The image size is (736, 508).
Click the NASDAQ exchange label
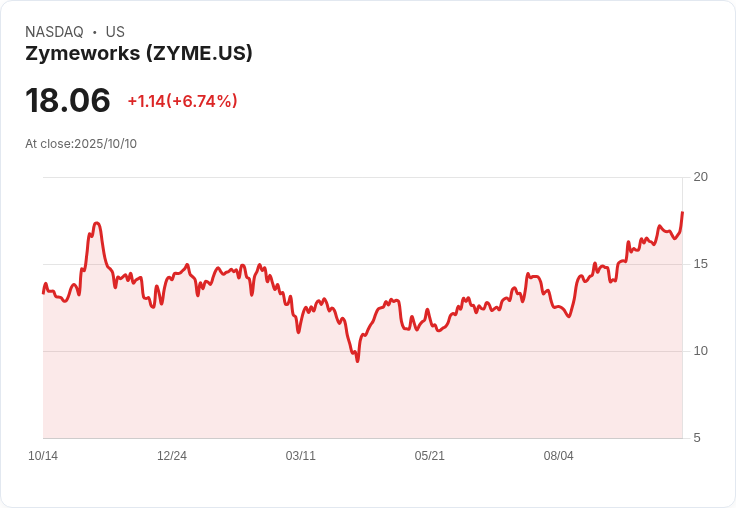(x=54, y=32)
